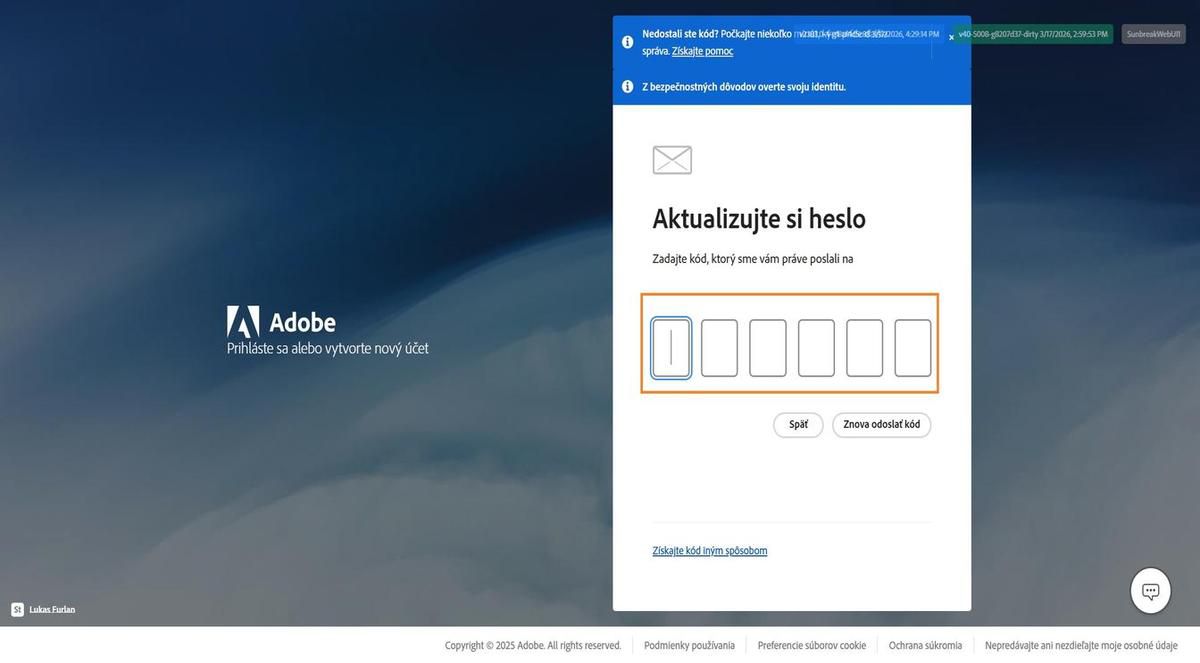Open the Podmienky používania footer link
This screenshot has height=663, width=1200.
point(689,645)
